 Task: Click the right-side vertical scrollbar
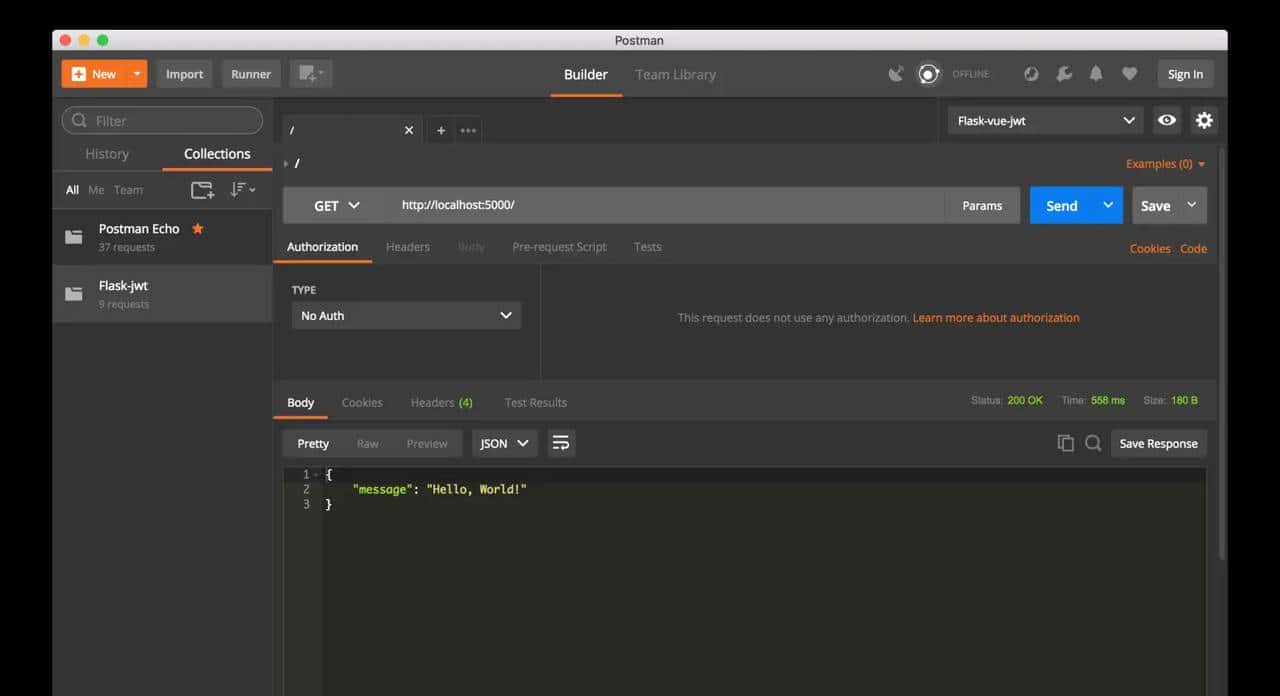point(1222,350)
